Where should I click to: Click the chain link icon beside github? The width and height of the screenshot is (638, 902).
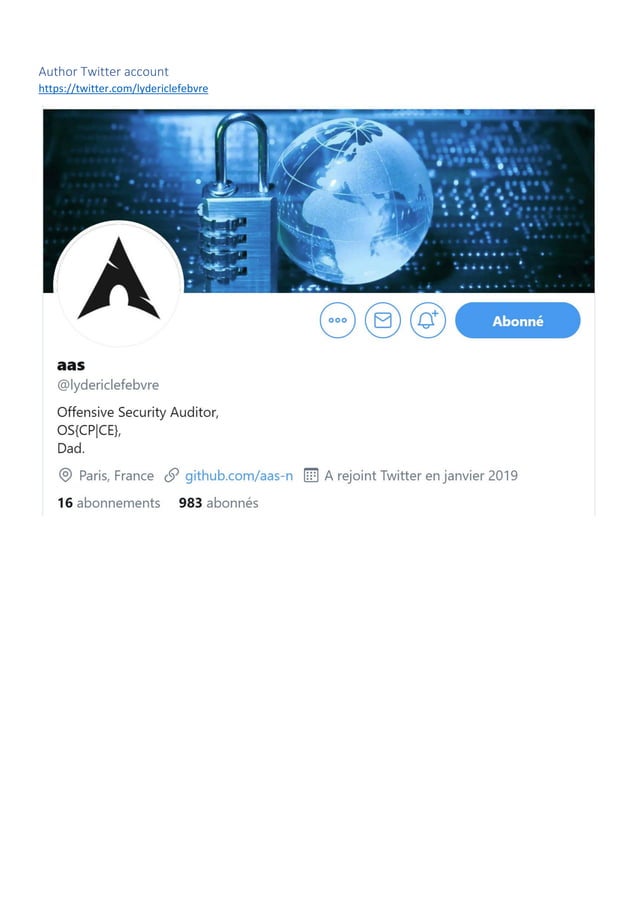tap(171, 475)
